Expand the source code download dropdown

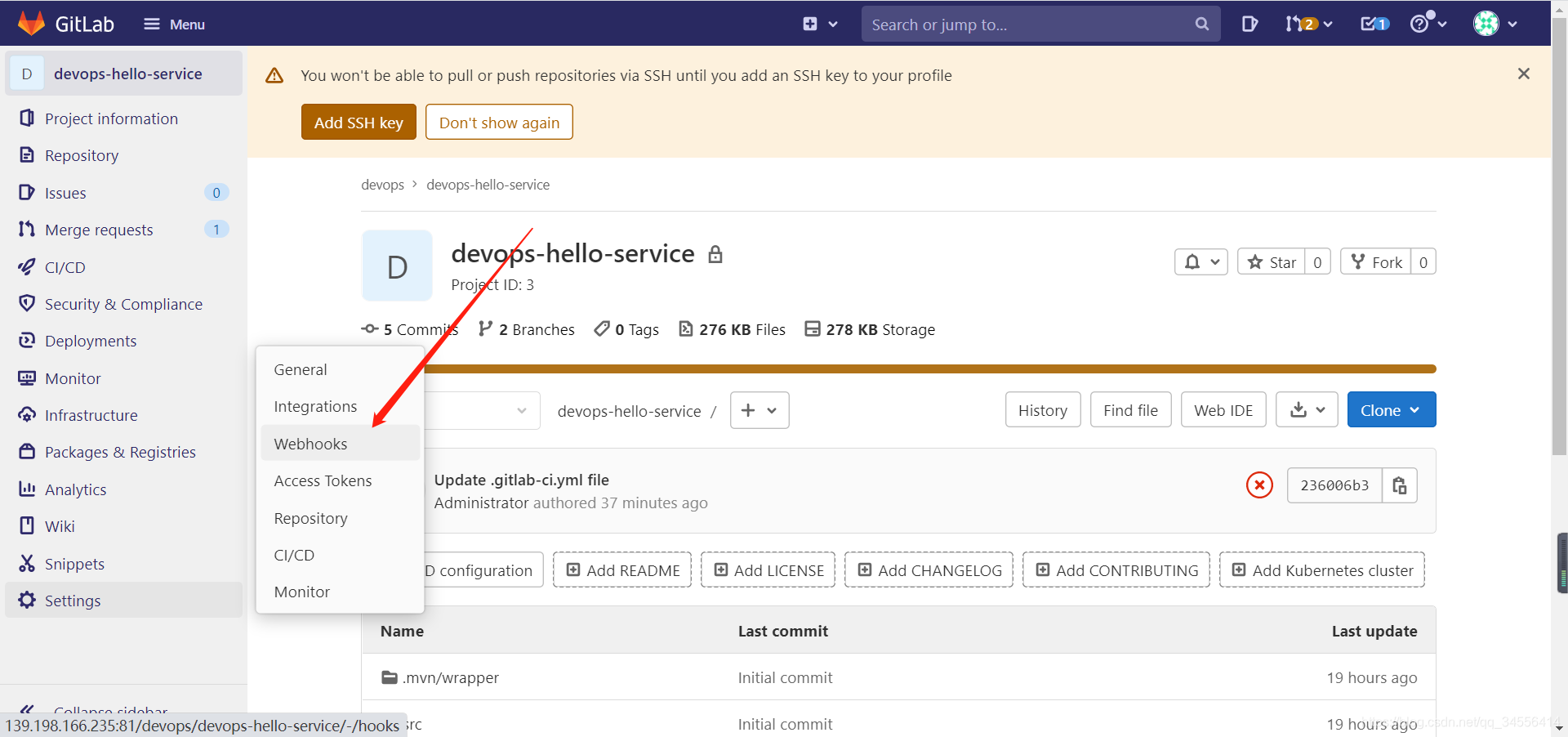(1306, 409)
